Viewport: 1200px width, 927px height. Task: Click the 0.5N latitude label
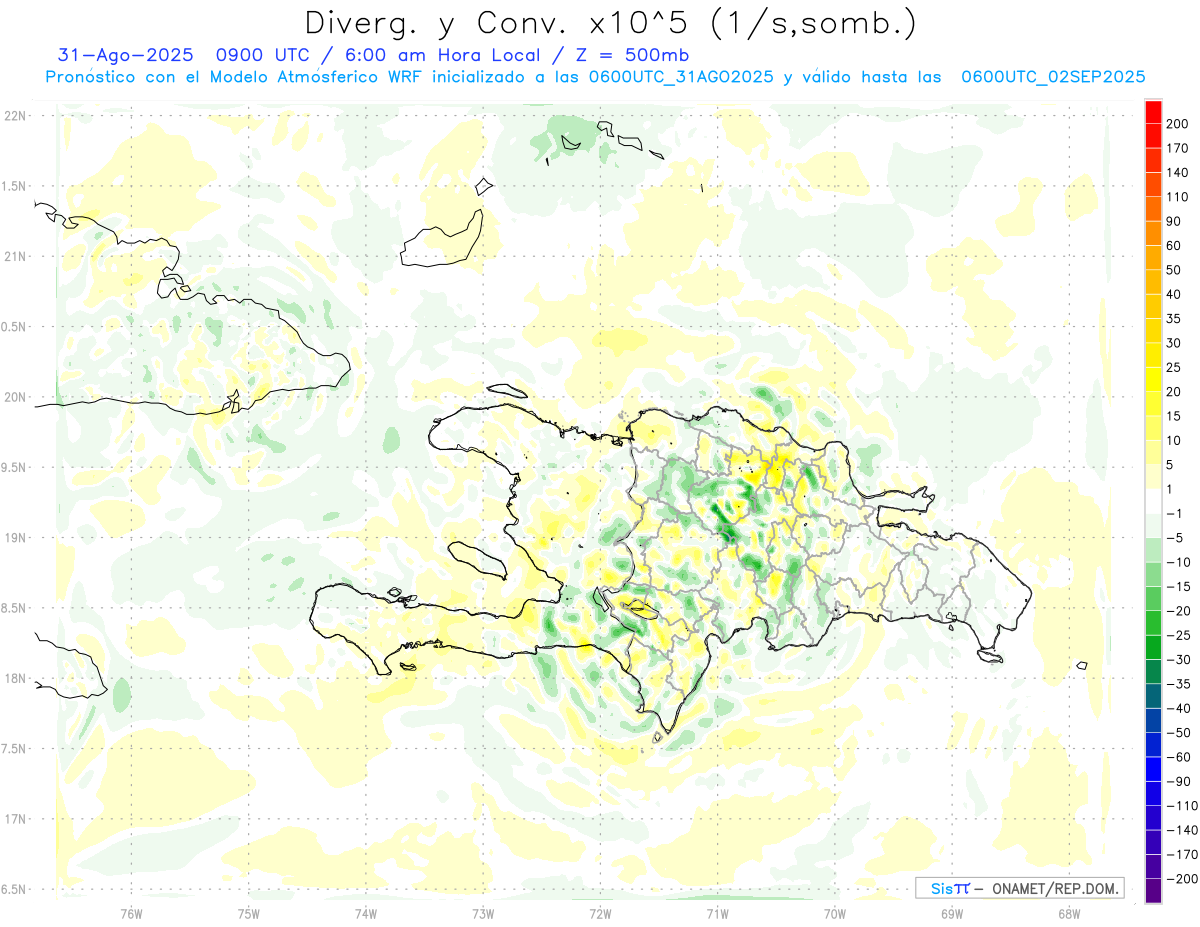pos(15,327)
